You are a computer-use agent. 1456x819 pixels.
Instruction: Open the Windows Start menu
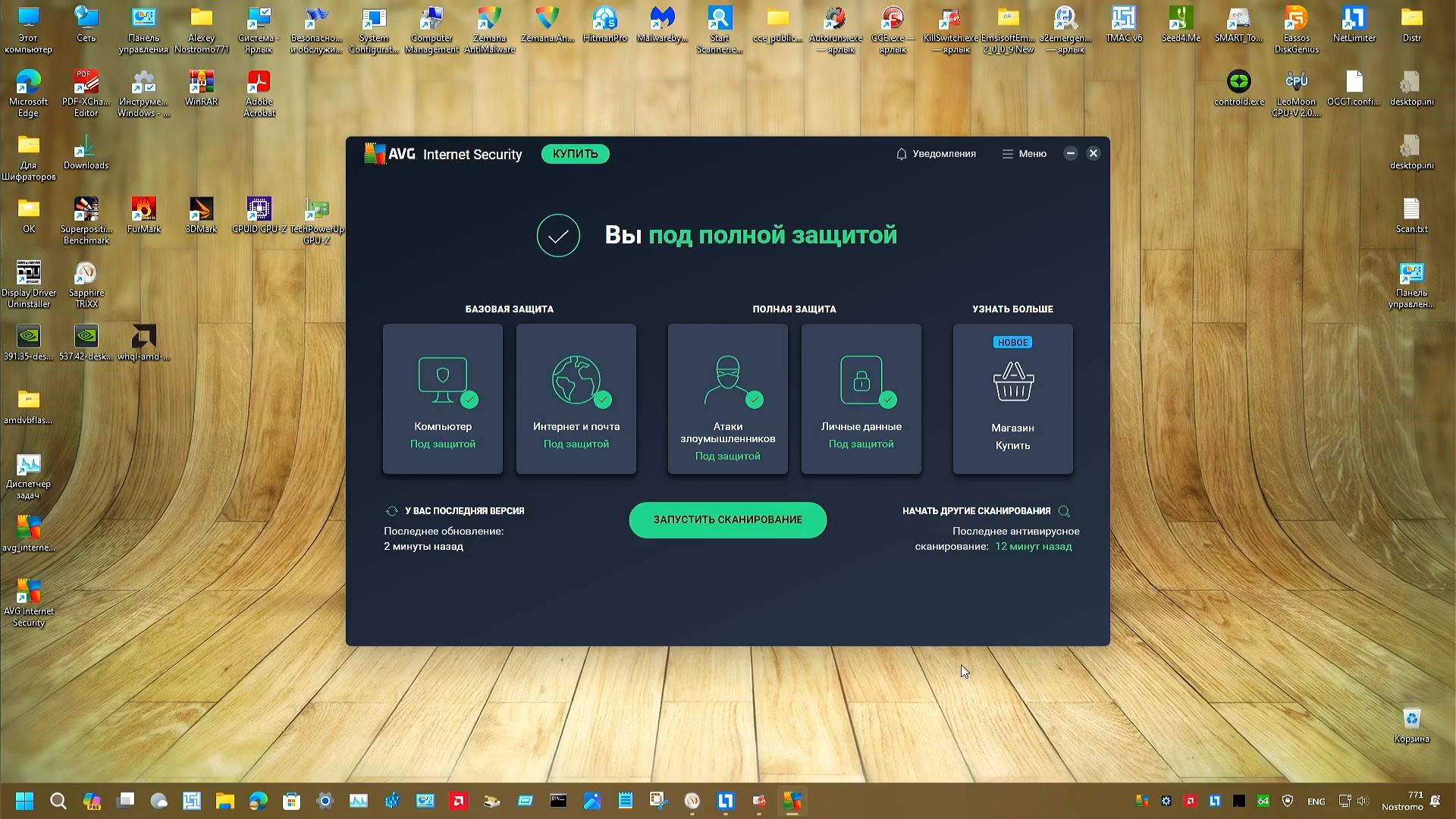coord(24,801)
